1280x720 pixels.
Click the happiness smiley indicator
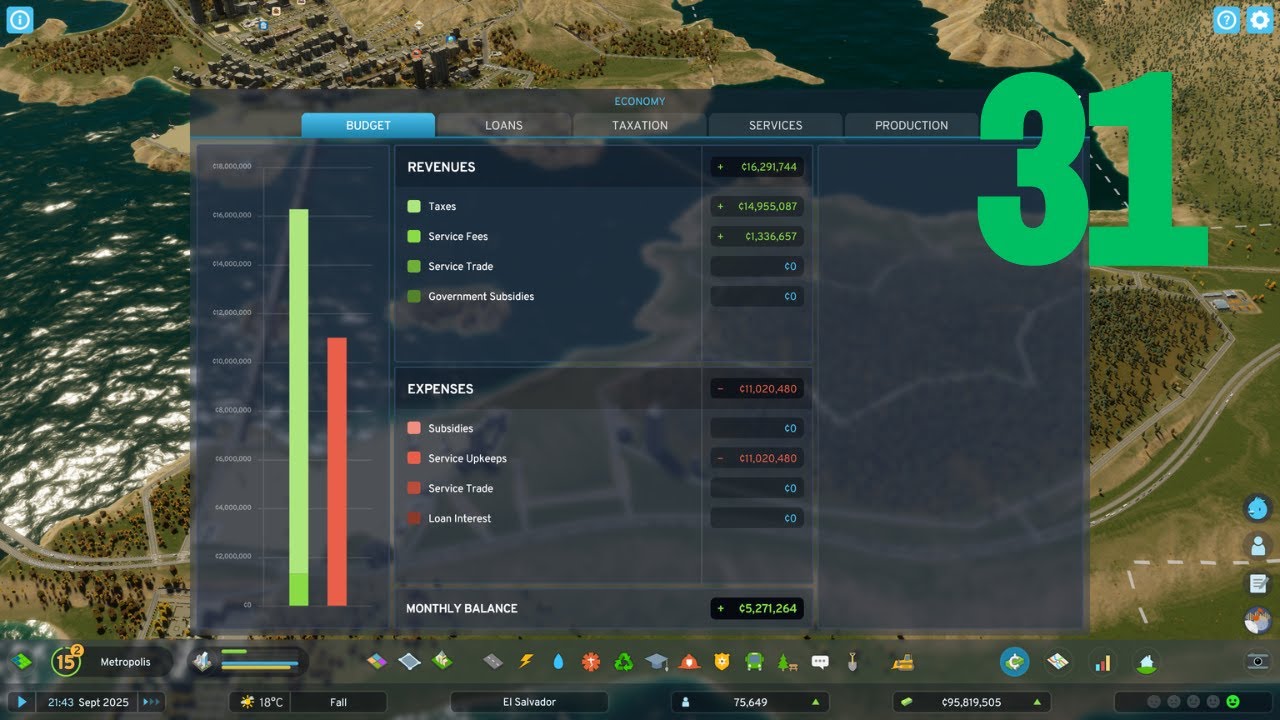tap(1232, 702)
